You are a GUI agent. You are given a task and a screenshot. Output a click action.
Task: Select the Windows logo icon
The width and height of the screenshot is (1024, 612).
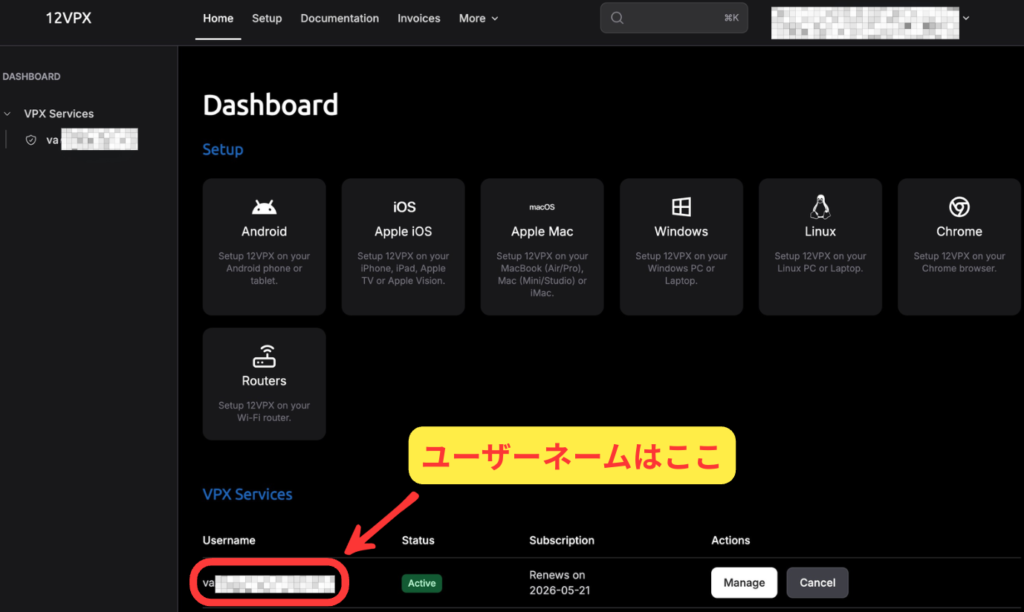pos(681,207)
